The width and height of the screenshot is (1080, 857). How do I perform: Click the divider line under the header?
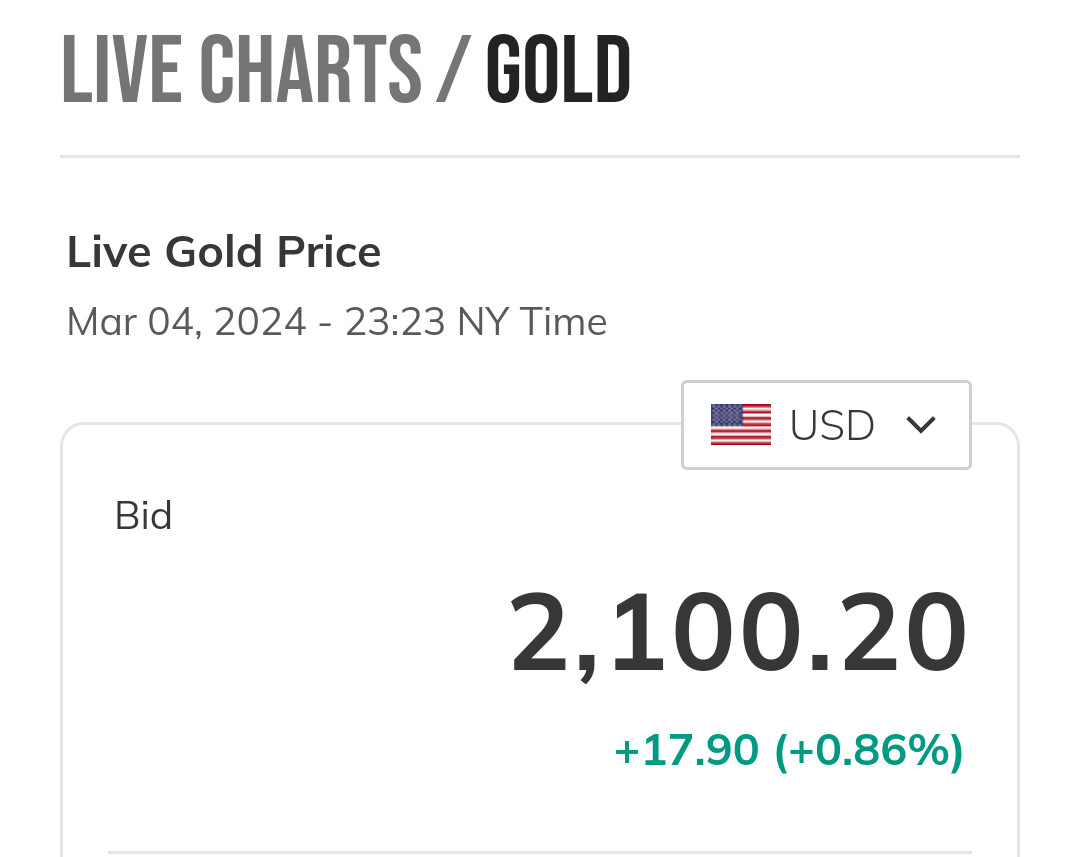pos(540,157)
